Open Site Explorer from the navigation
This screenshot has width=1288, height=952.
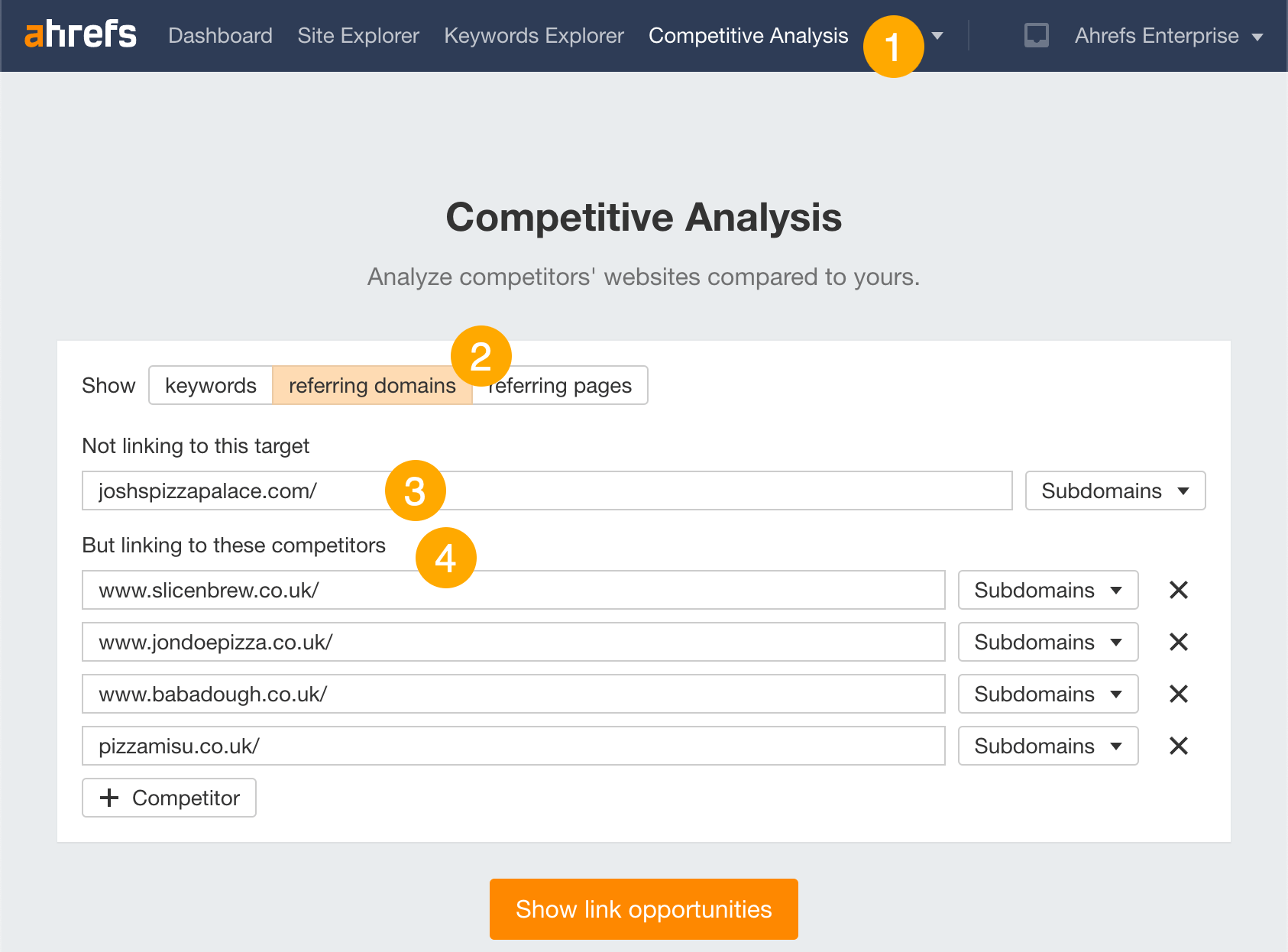358,35
